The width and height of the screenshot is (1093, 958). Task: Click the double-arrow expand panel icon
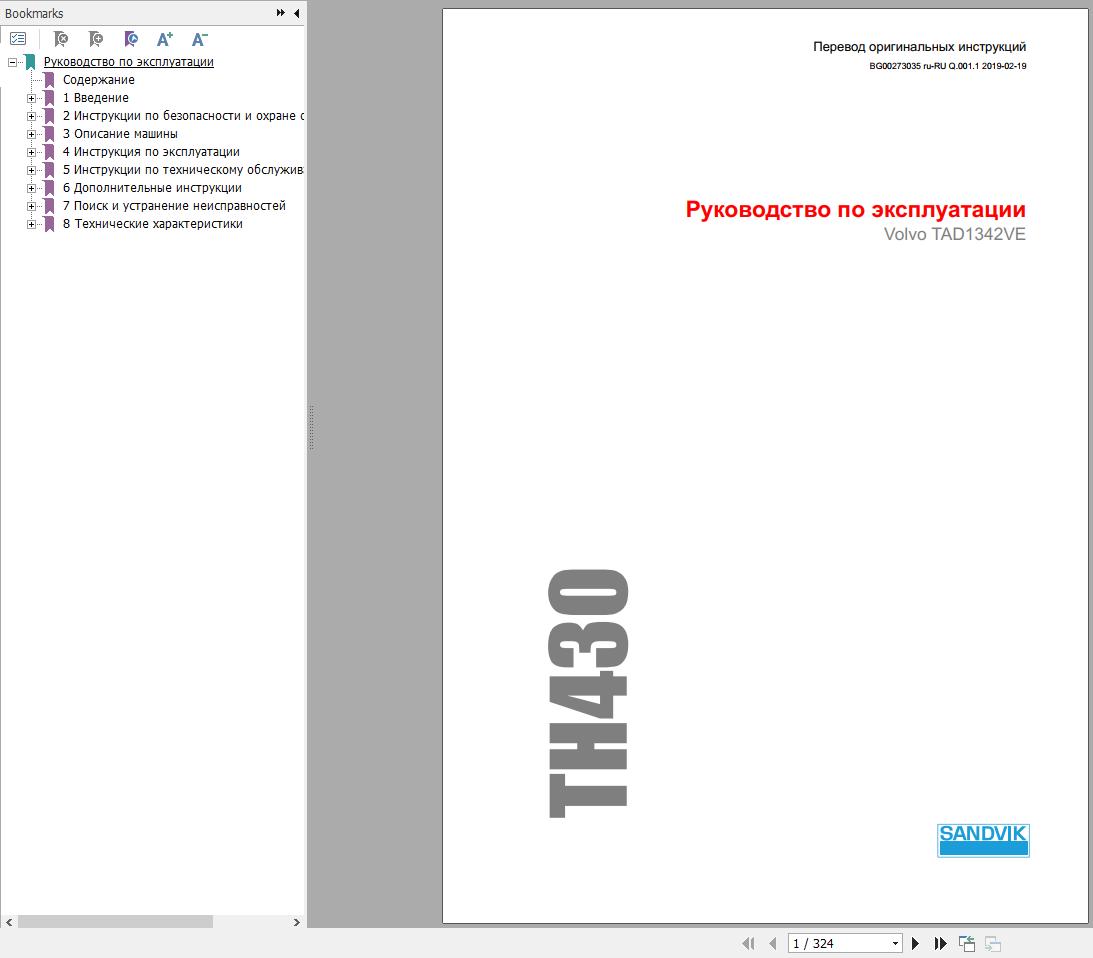pyautogui.click(x=280, y=13)
